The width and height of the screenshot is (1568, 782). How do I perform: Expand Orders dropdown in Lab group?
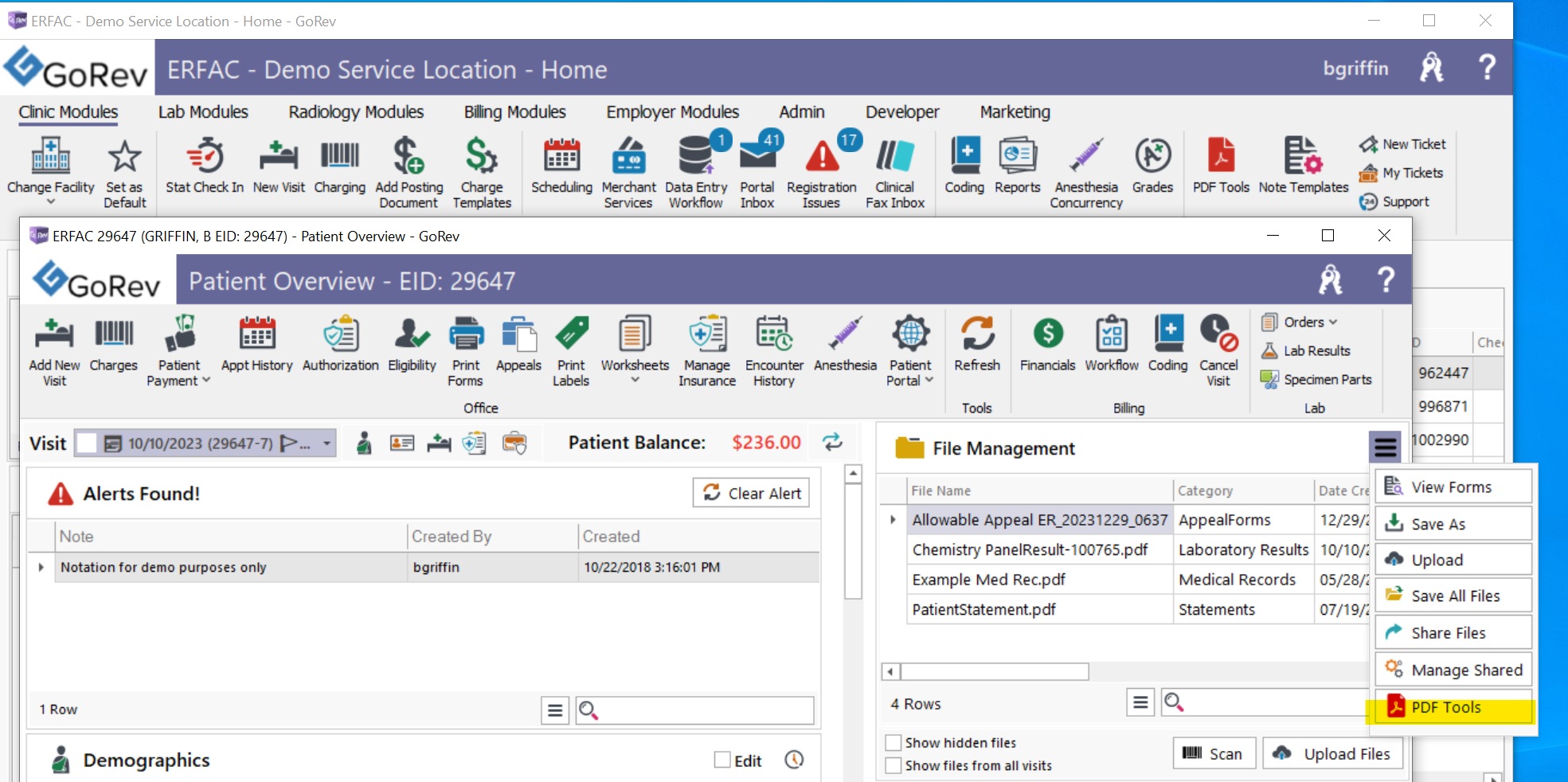(x=1333, y=322)
